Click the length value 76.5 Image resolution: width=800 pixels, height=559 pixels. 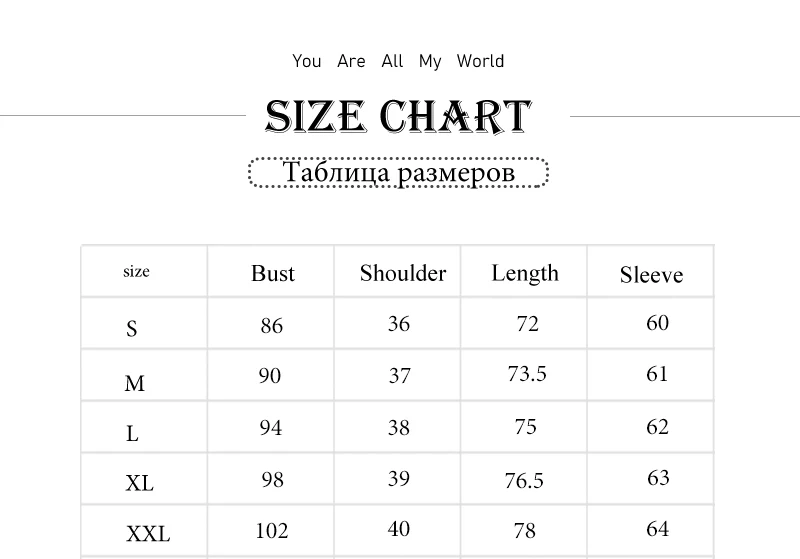[x=524, y=480]
